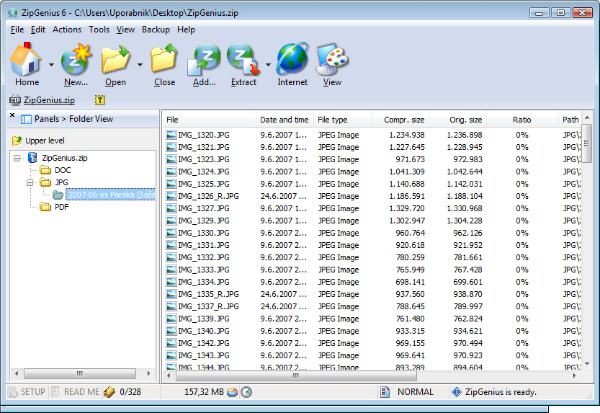This screenshot has height=413, width=600.
Task: Collapse the JPG folder tree node
Action: (31, 182)
